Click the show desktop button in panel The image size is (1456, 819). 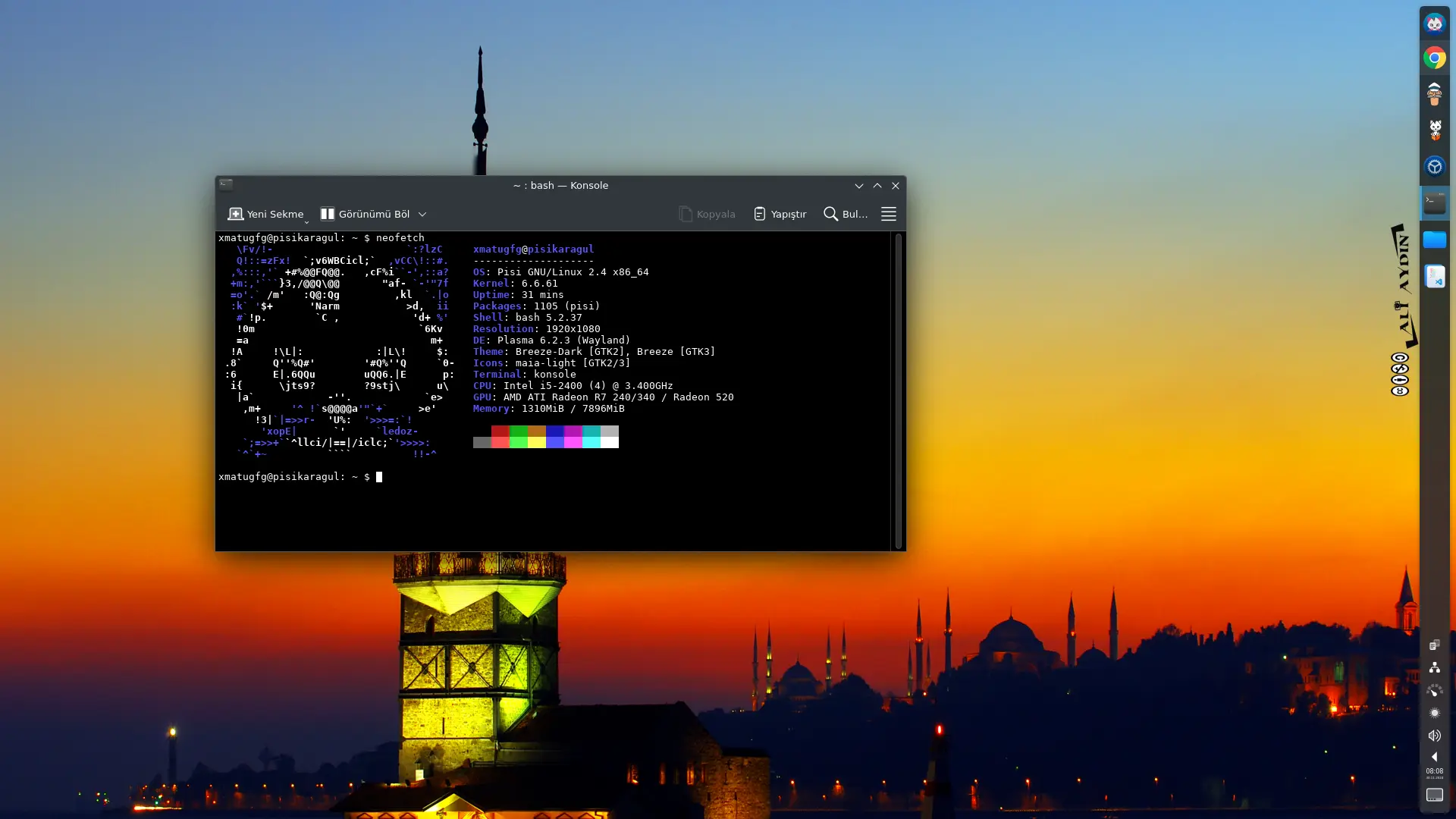(1434, 795)
